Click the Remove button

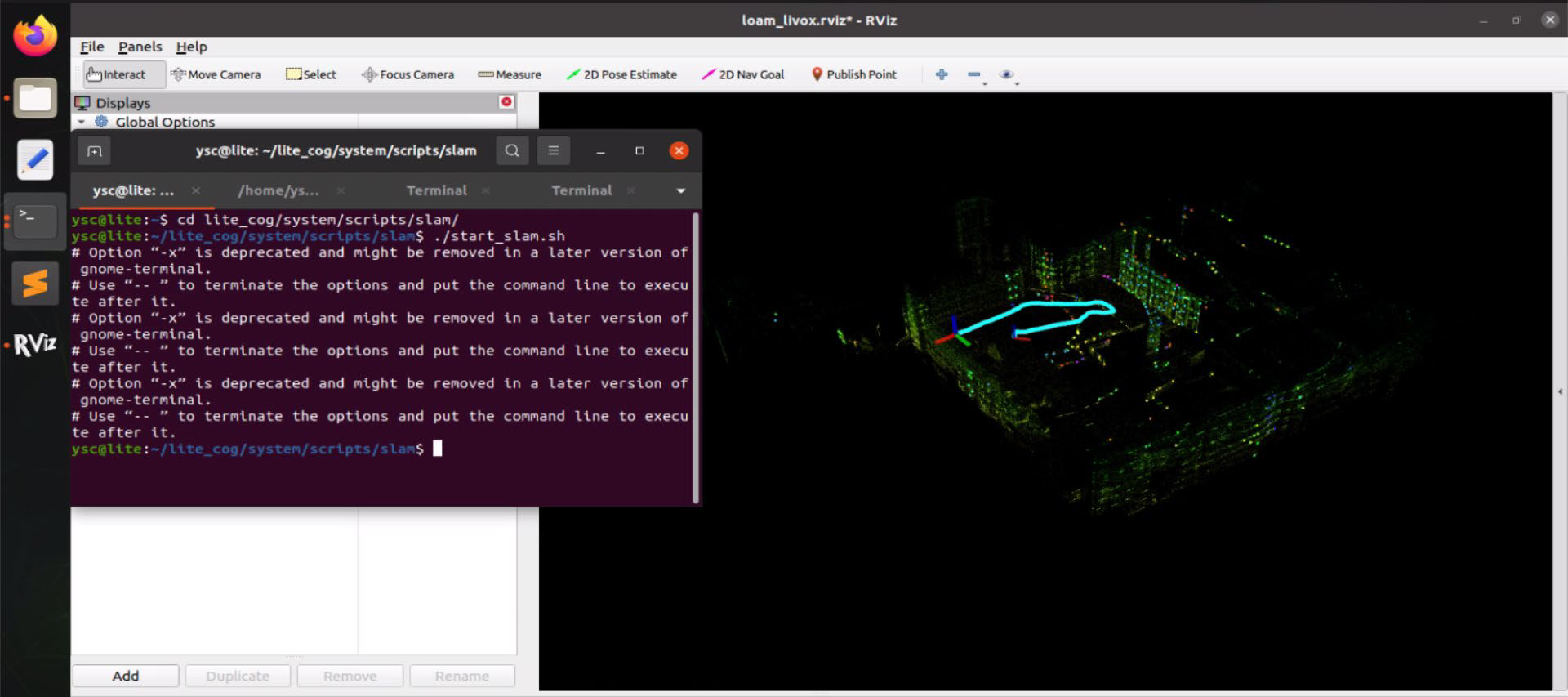pos(350,676)
